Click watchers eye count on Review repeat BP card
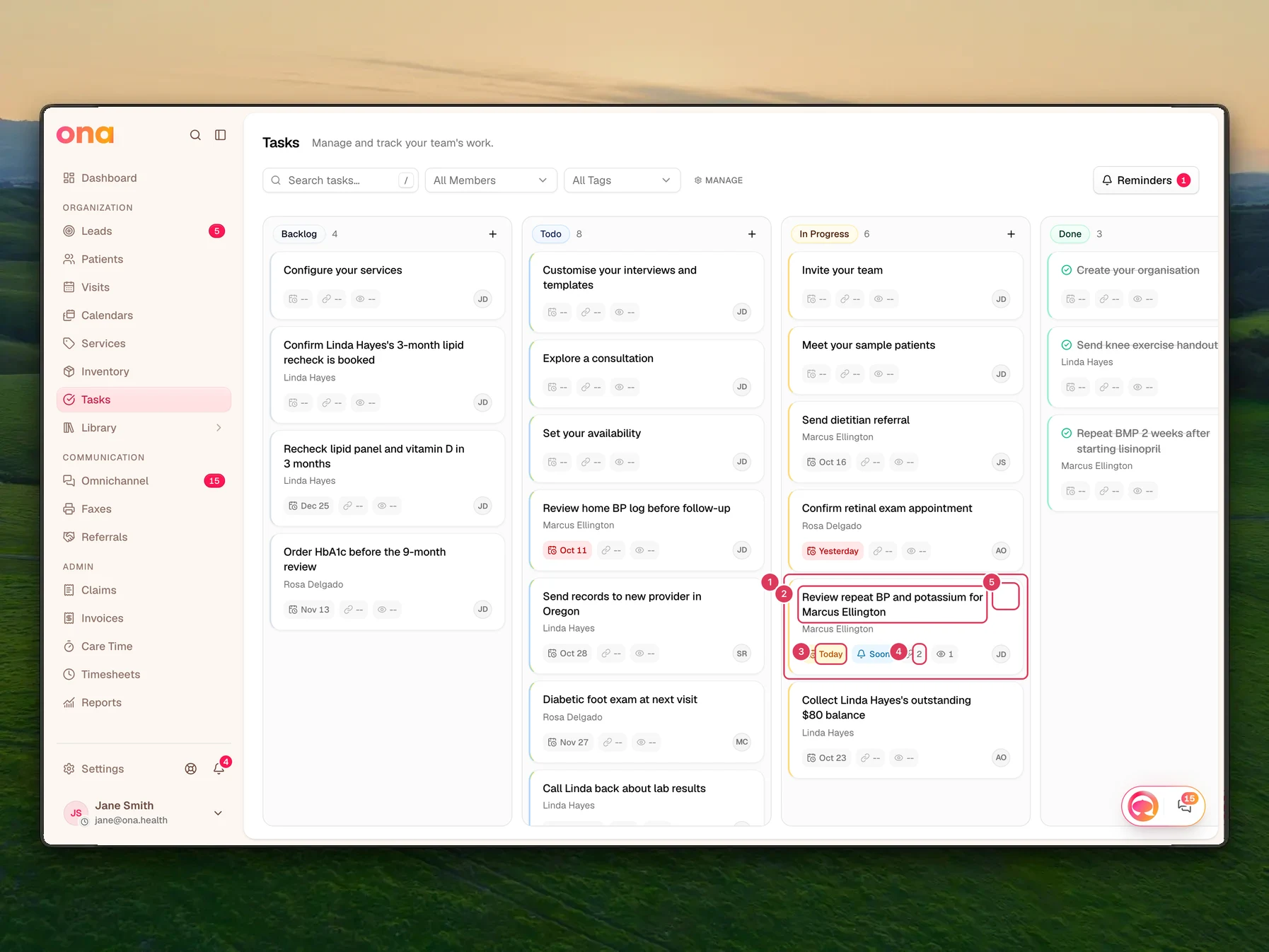This screenshot has width=1269, height=952. click(x=945, y=654)
